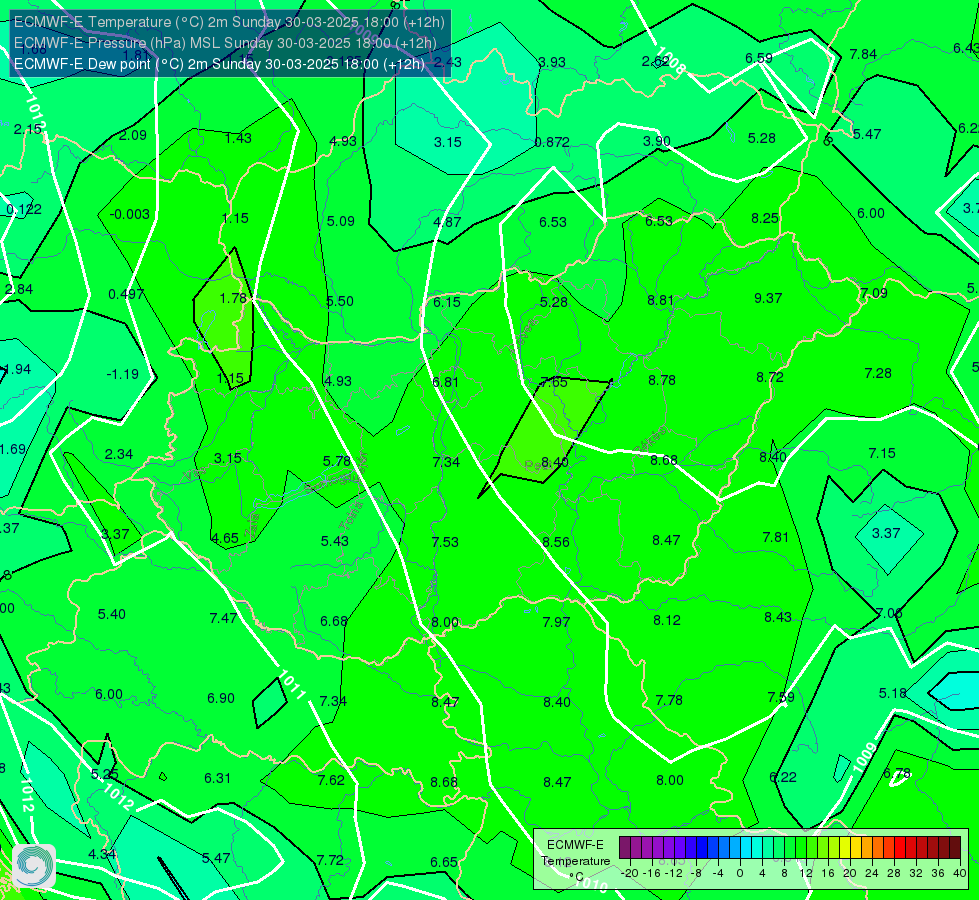This screenshot has height=900, width=979.
Task: Pick the yellow legend swatch above 20
Action: pos(845,848)
